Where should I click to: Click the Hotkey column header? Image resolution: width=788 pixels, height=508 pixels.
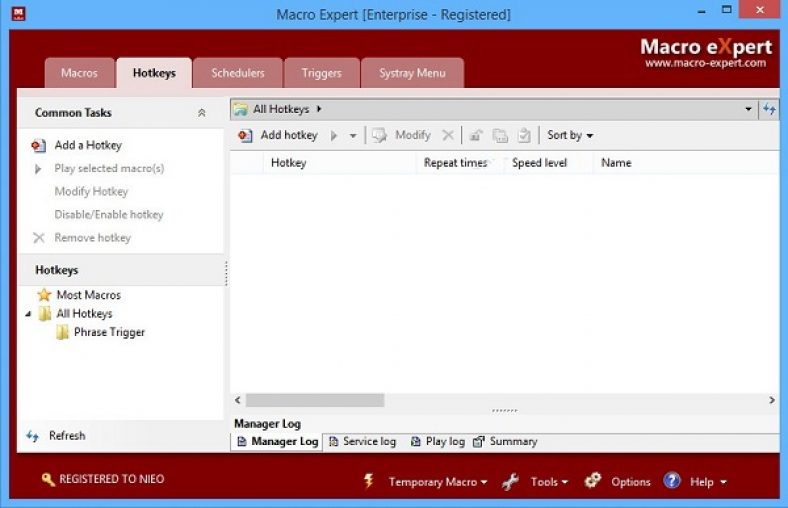pos(339,163)
